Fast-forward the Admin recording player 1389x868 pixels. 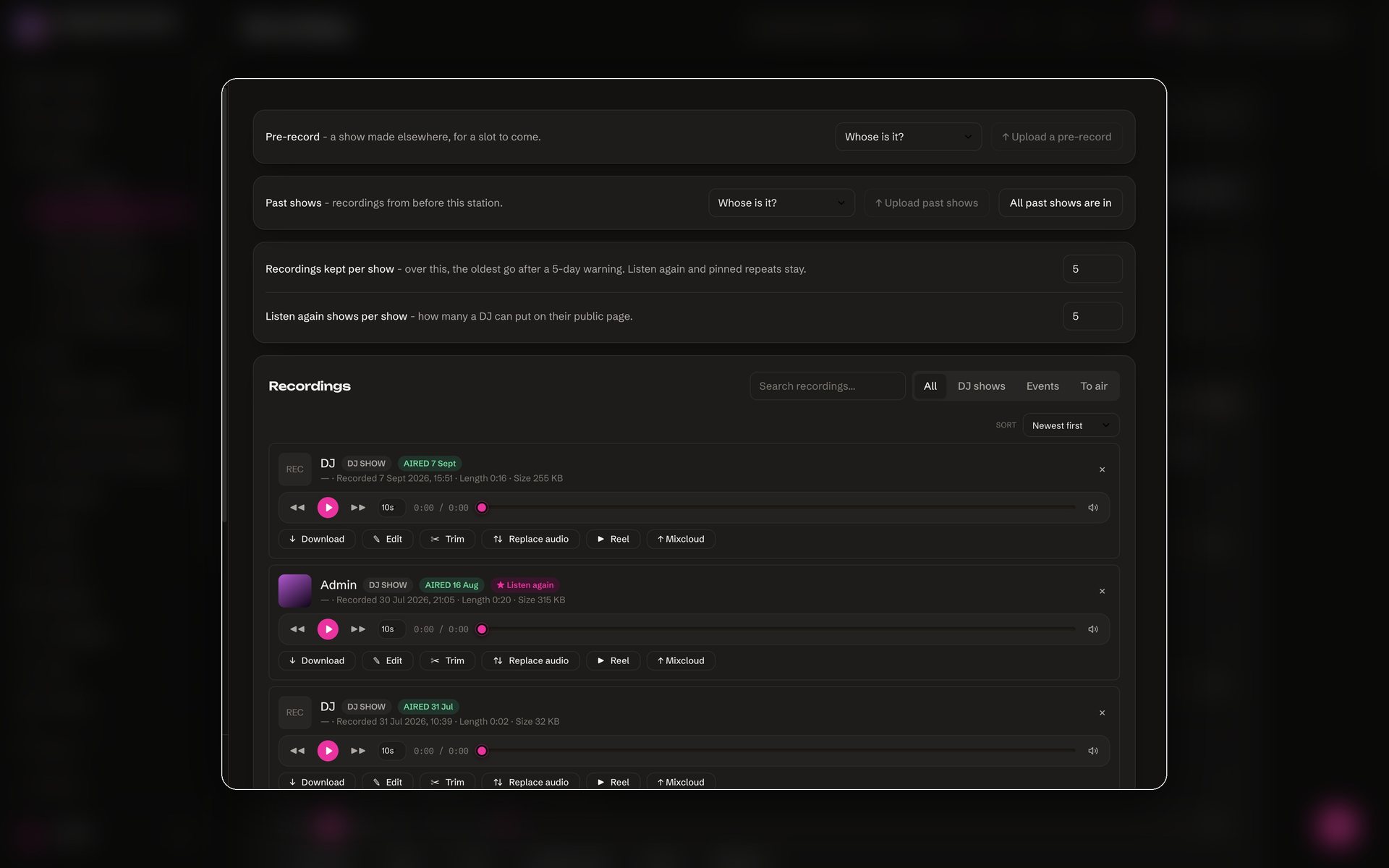pyautogui.click(x=358, y=629)
